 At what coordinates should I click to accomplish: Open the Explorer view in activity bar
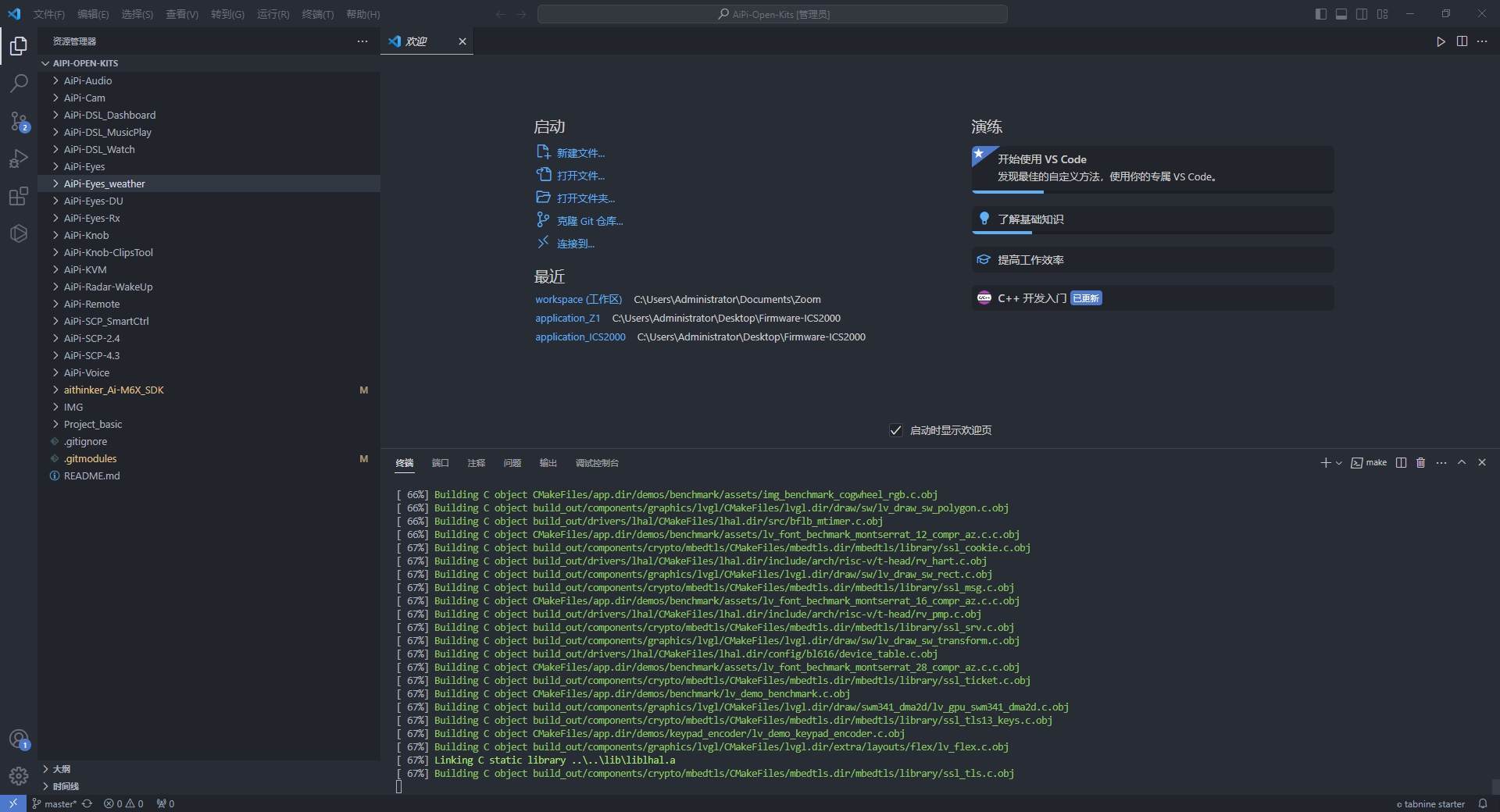coord(19,46)
